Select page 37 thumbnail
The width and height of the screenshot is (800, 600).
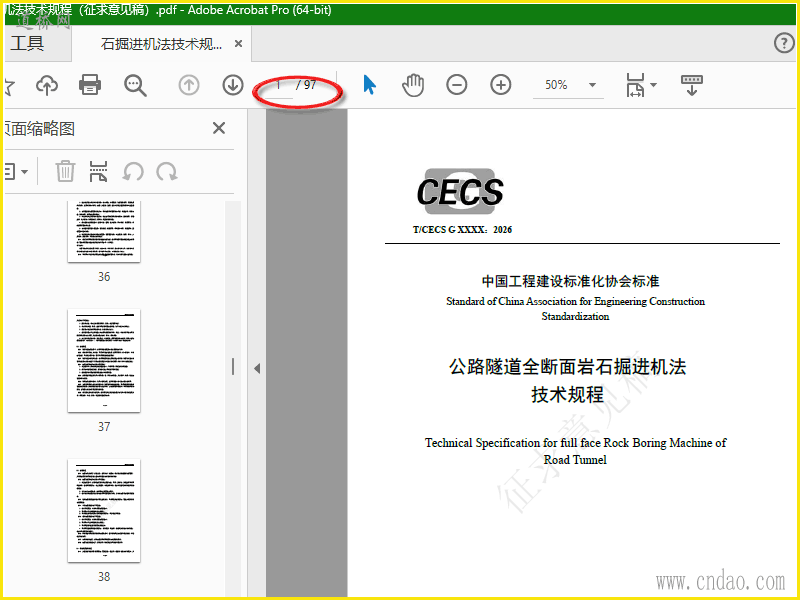[x=104, y=361]
